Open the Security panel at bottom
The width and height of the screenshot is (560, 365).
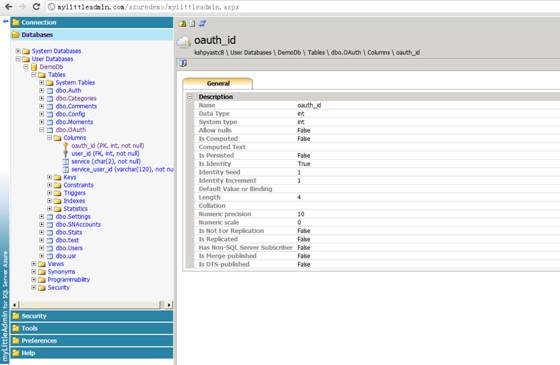[92, 316]
